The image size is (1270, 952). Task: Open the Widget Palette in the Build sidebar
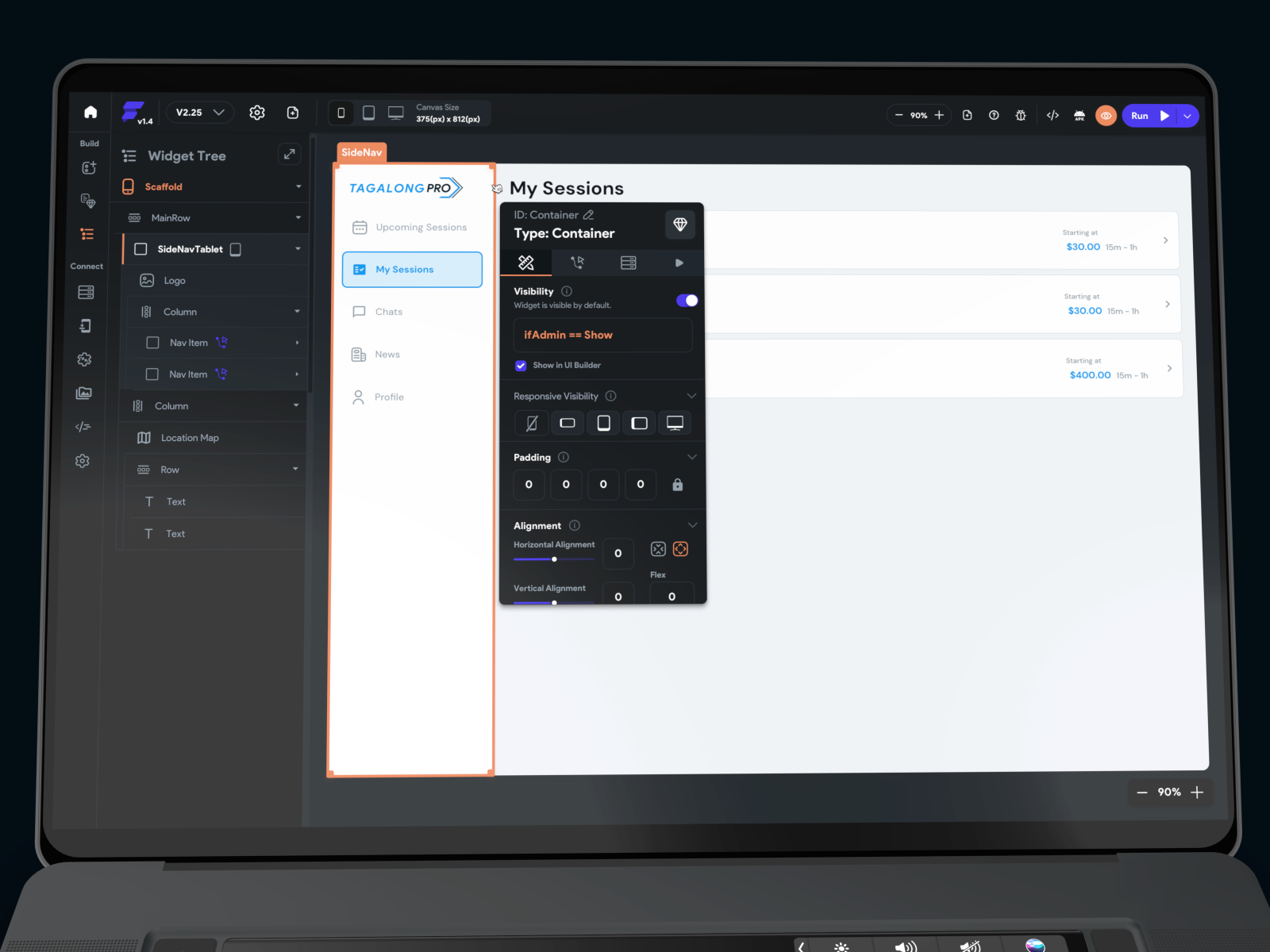tap(89, 167)
